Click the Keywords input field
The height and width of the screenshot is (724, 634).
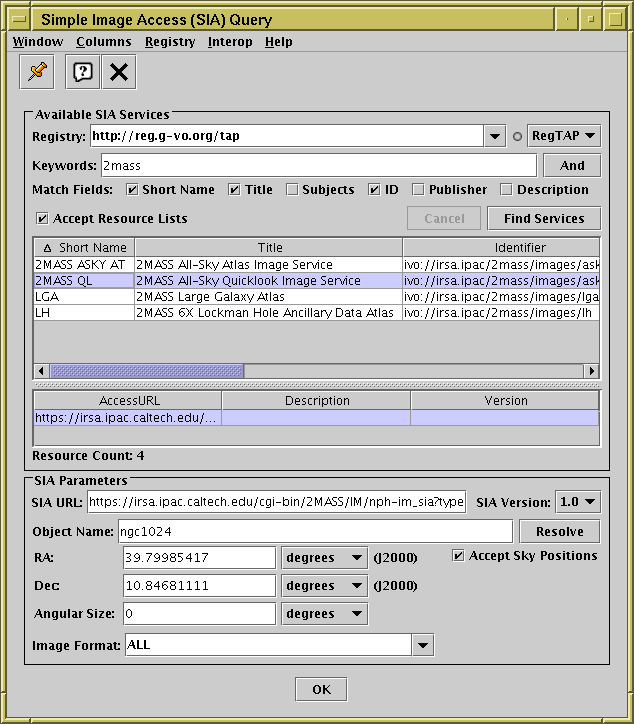tap(318, 165)
